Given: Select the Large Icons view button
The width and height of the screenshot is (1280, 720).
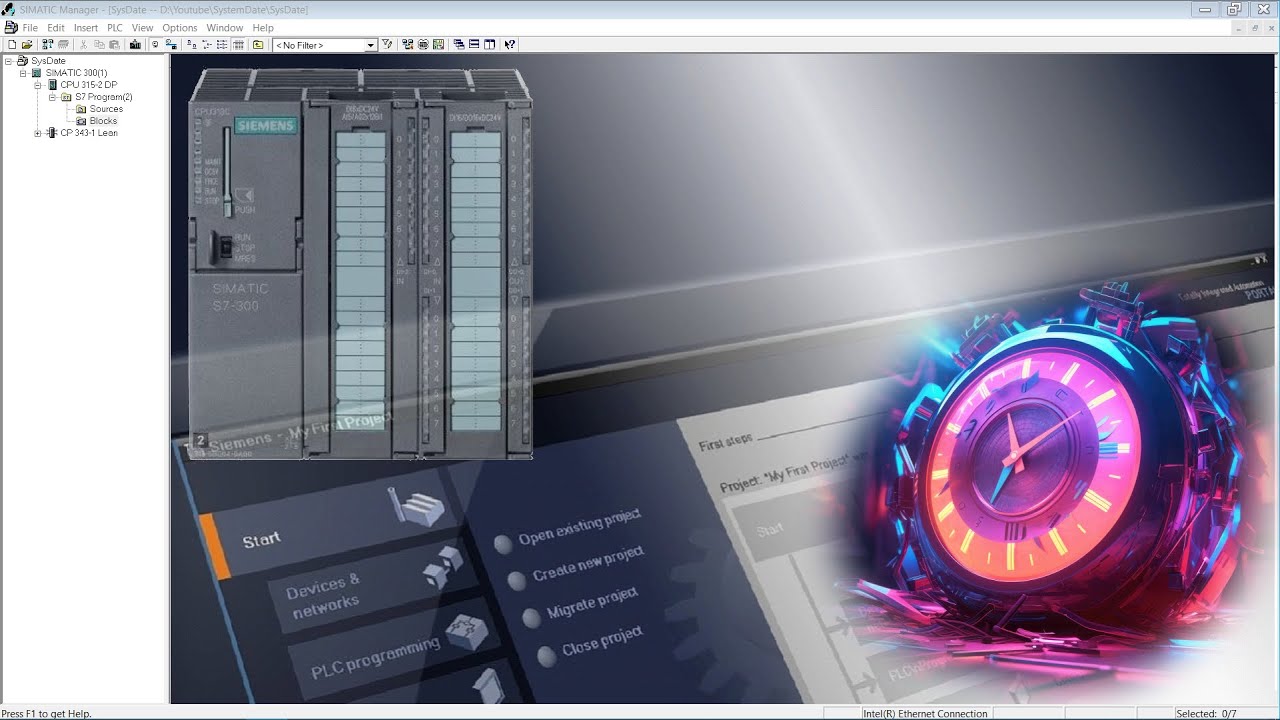Looking at the screenshot, I should pyautogui.click(x=191, y=45).
